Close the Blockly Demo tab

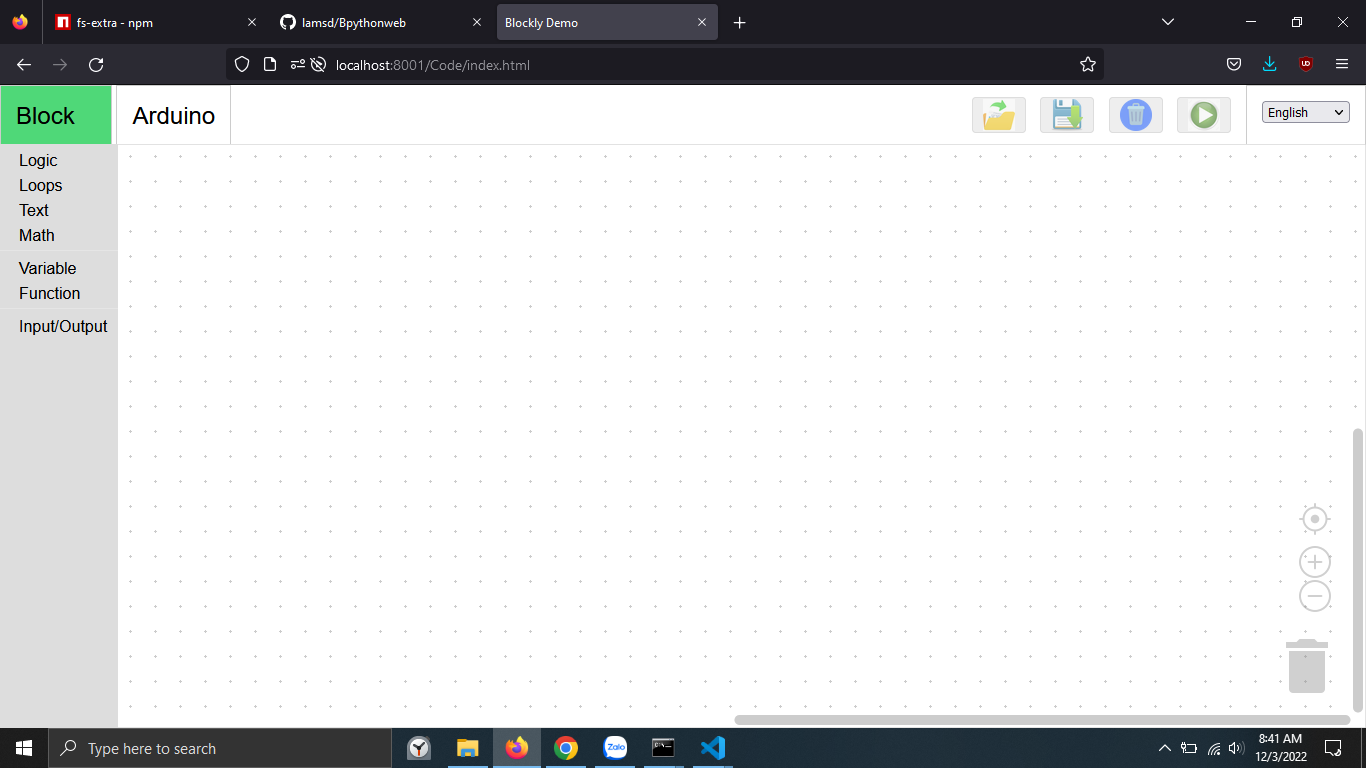pyautogui.click(x=702, y=22)
